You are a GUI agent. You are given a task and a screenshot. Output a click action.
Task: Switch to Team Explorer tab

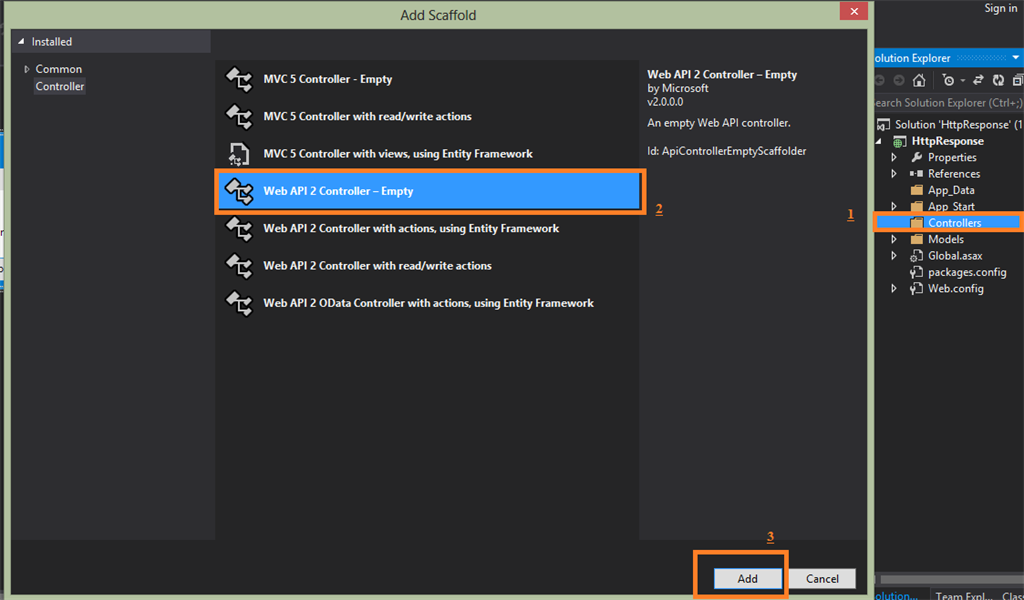[x=963, y=595]
